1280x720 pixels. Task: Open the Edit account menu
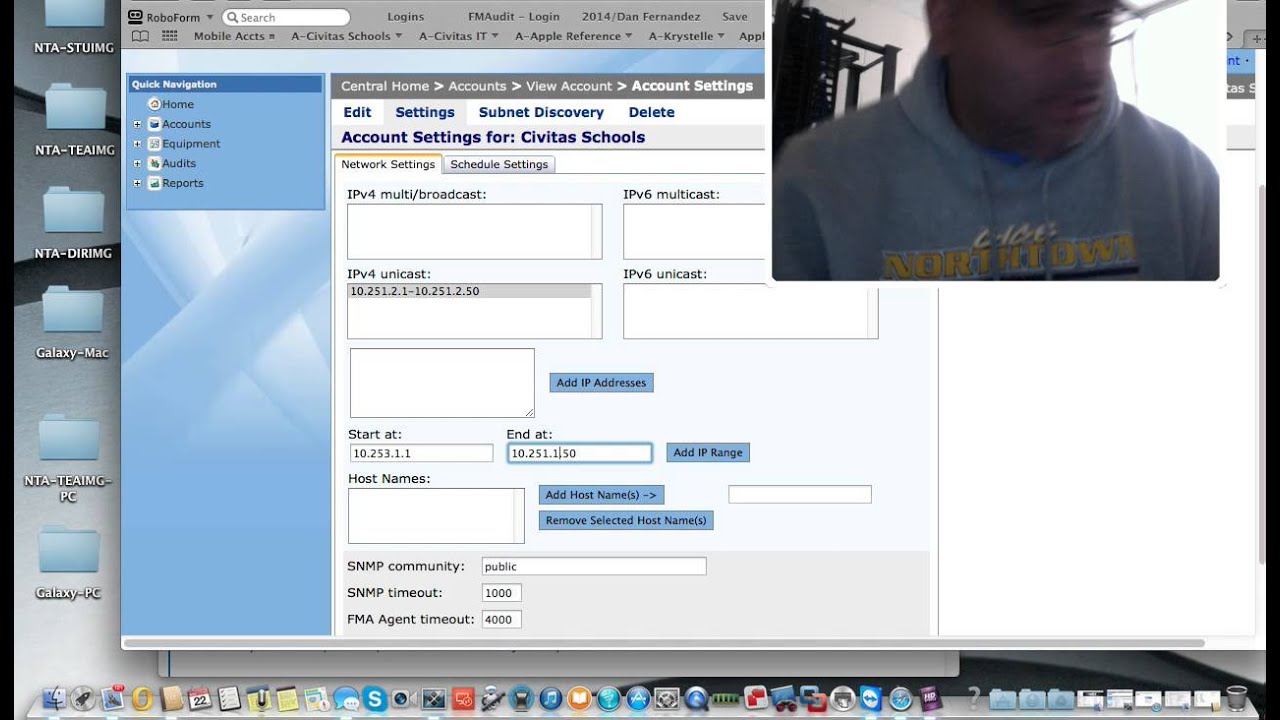357,112
